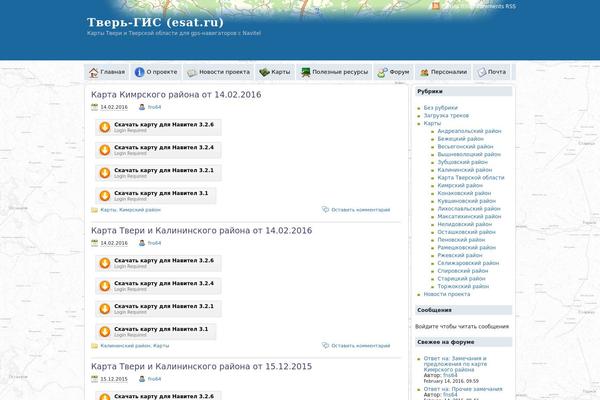Open post Карта Кимрского района от 14.02.2016

pos(176,95)
